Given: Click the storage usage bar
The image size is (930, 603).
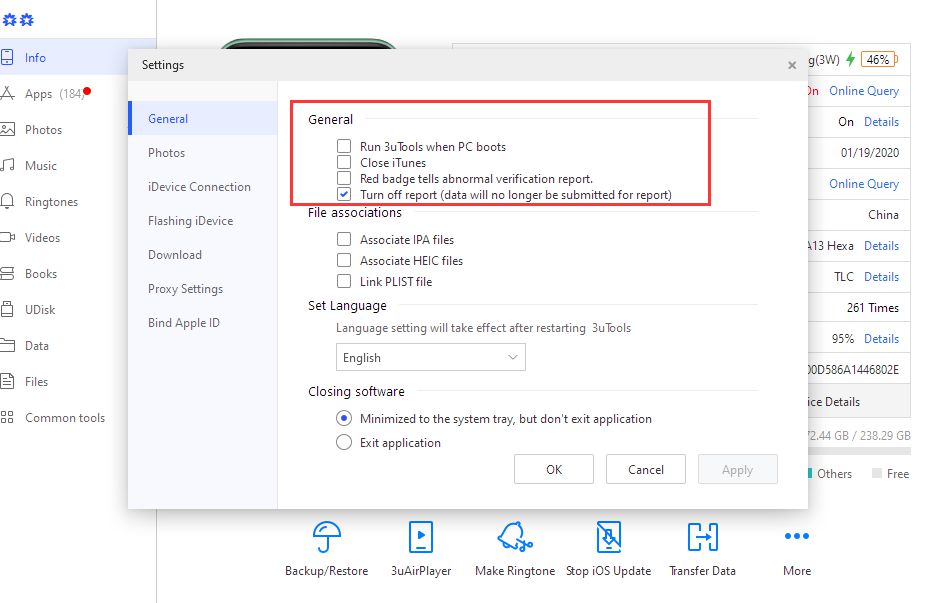Looking at the screenshot, I should coord(859,451).
